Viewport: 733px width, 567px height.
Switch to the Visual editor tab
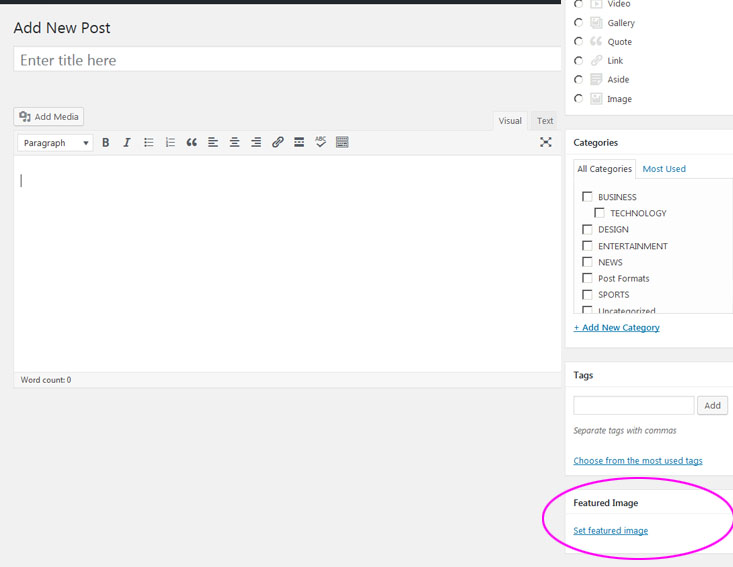(x=510, y=121)
